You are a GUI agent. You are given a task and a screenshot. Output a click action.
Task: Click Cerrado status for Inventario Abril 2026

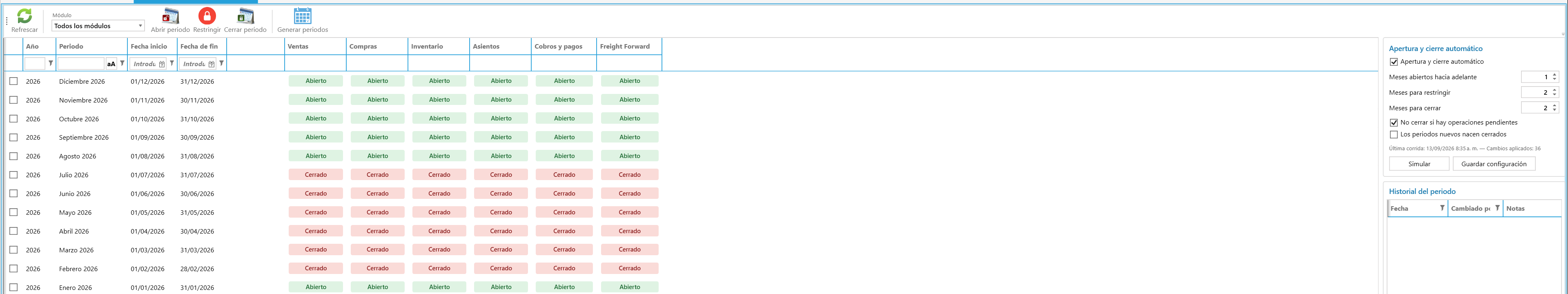[x=439, y=231]
